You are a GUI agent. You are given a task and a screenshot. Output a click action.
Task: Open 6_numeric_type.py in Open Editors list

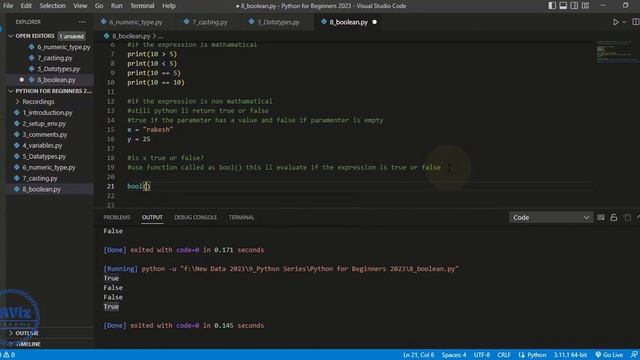[63, 47]
